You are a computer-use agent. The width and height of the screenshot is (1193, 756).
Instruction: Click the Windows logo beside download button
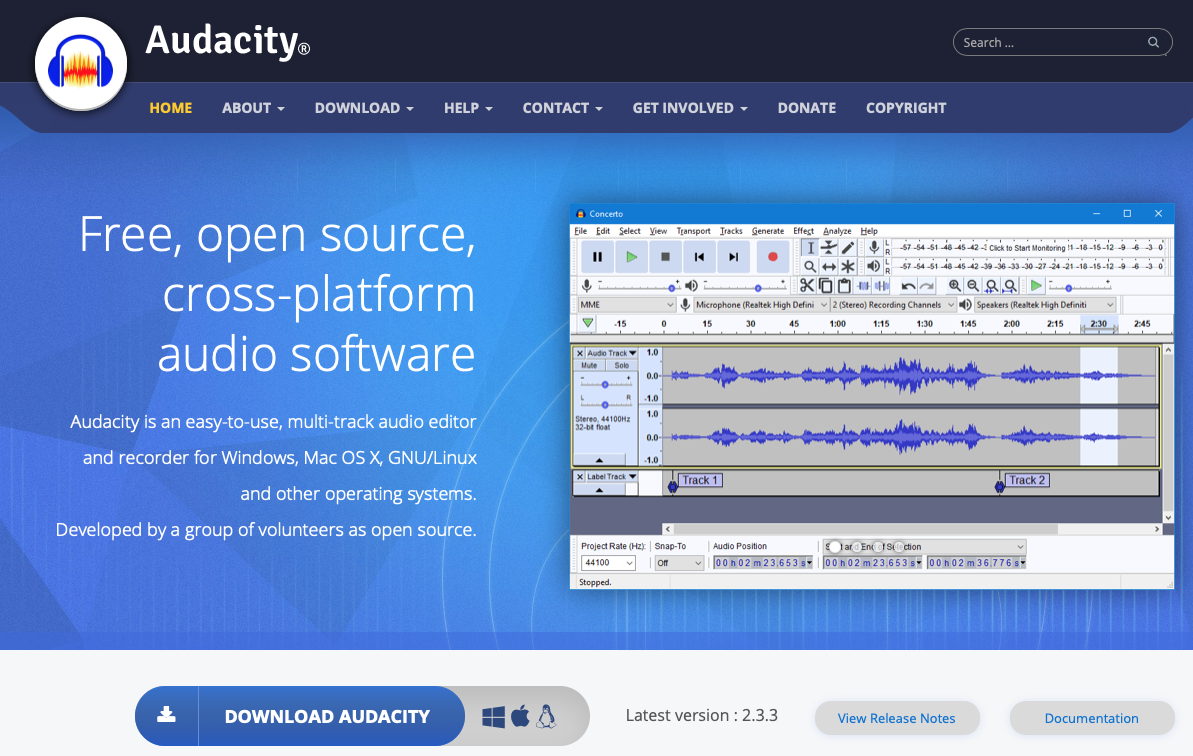(493, 716)
